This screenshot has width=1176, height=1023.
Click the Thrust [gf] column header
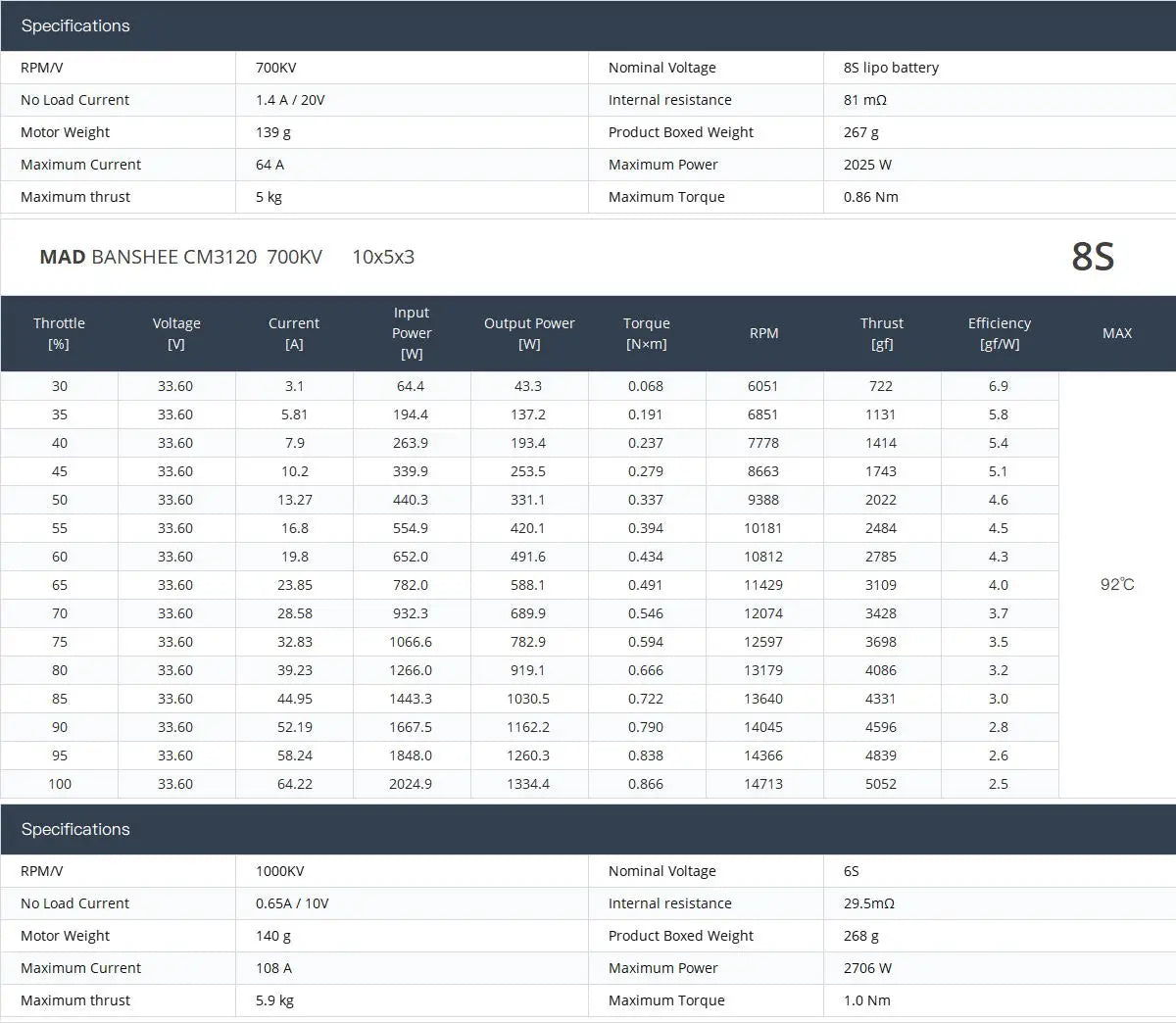pos(882,333)
